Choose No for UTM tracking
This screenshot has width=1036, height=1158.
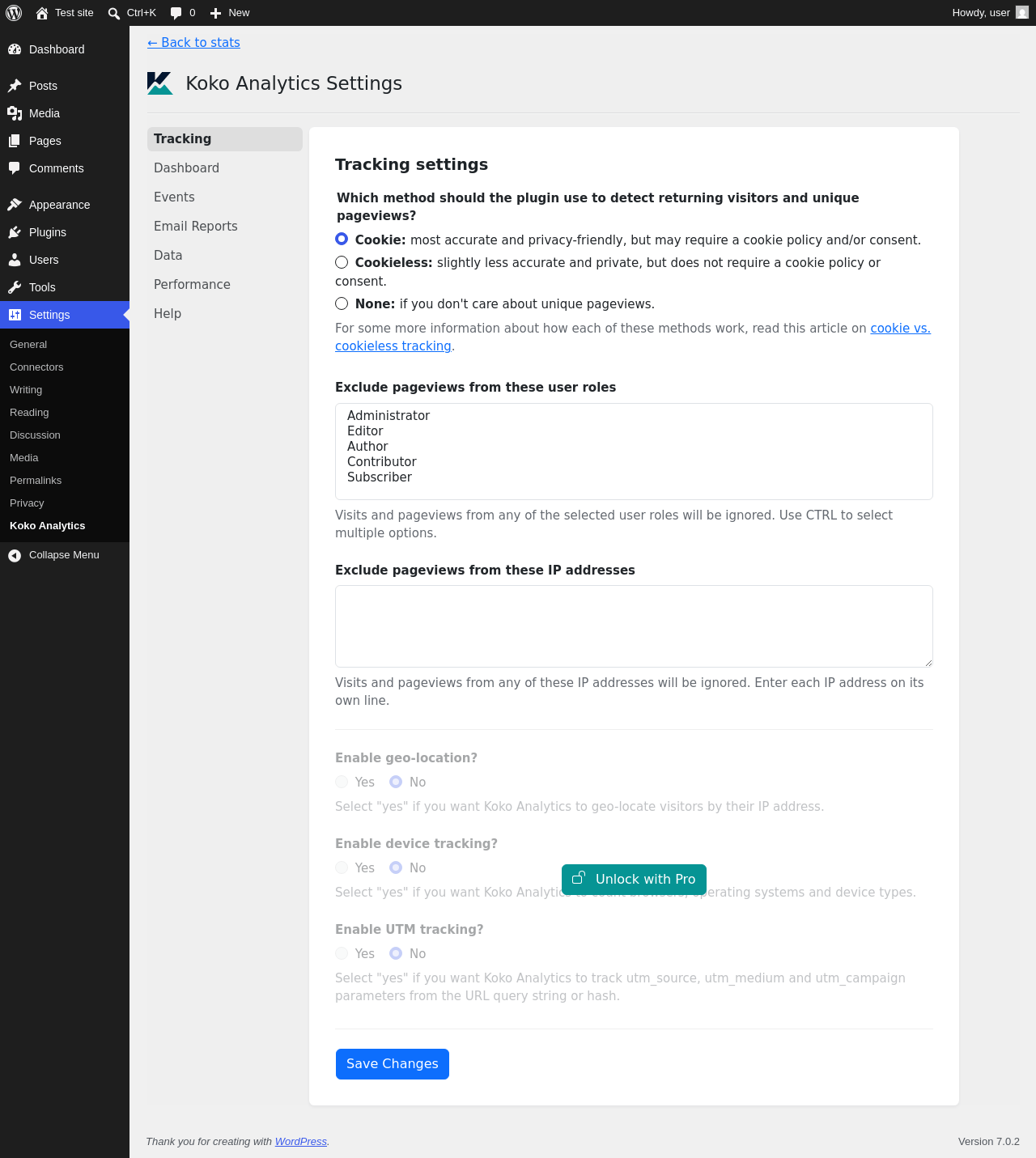[x=396, y=953]
